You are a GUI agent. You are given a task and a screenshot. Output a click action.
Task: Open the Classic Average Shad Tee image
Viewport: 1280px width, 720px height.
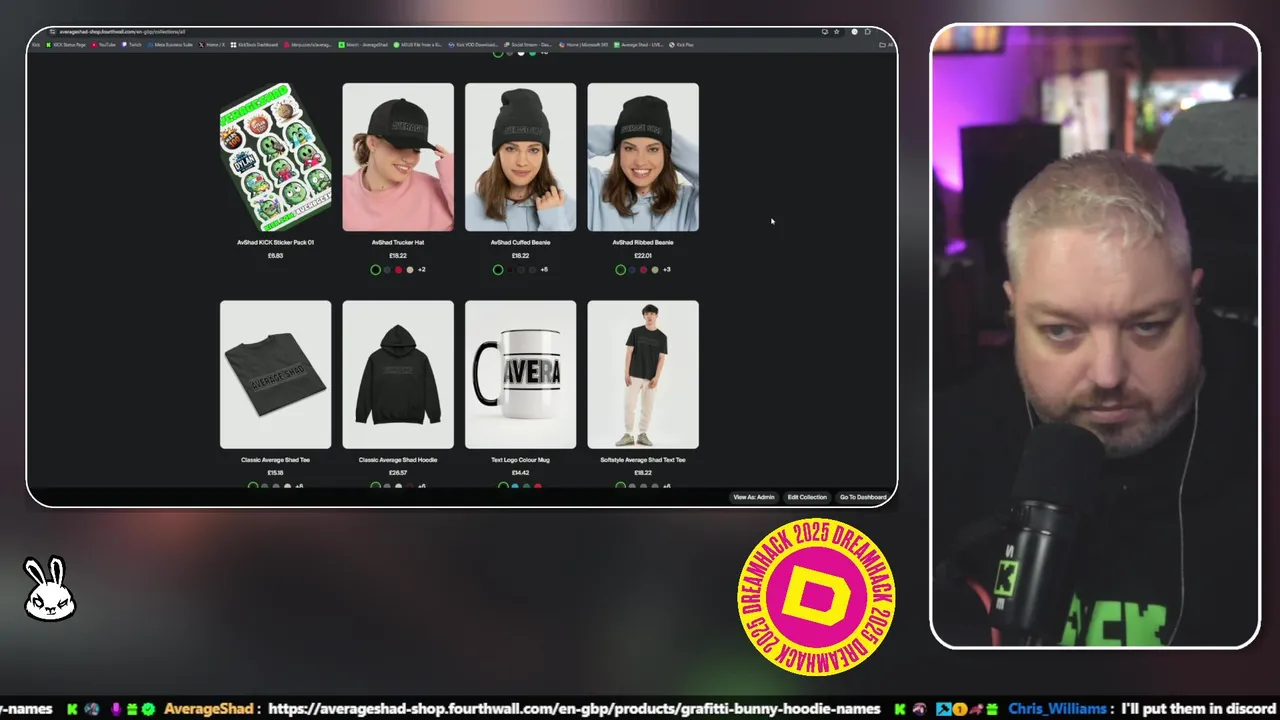click(x=275, y=374)
